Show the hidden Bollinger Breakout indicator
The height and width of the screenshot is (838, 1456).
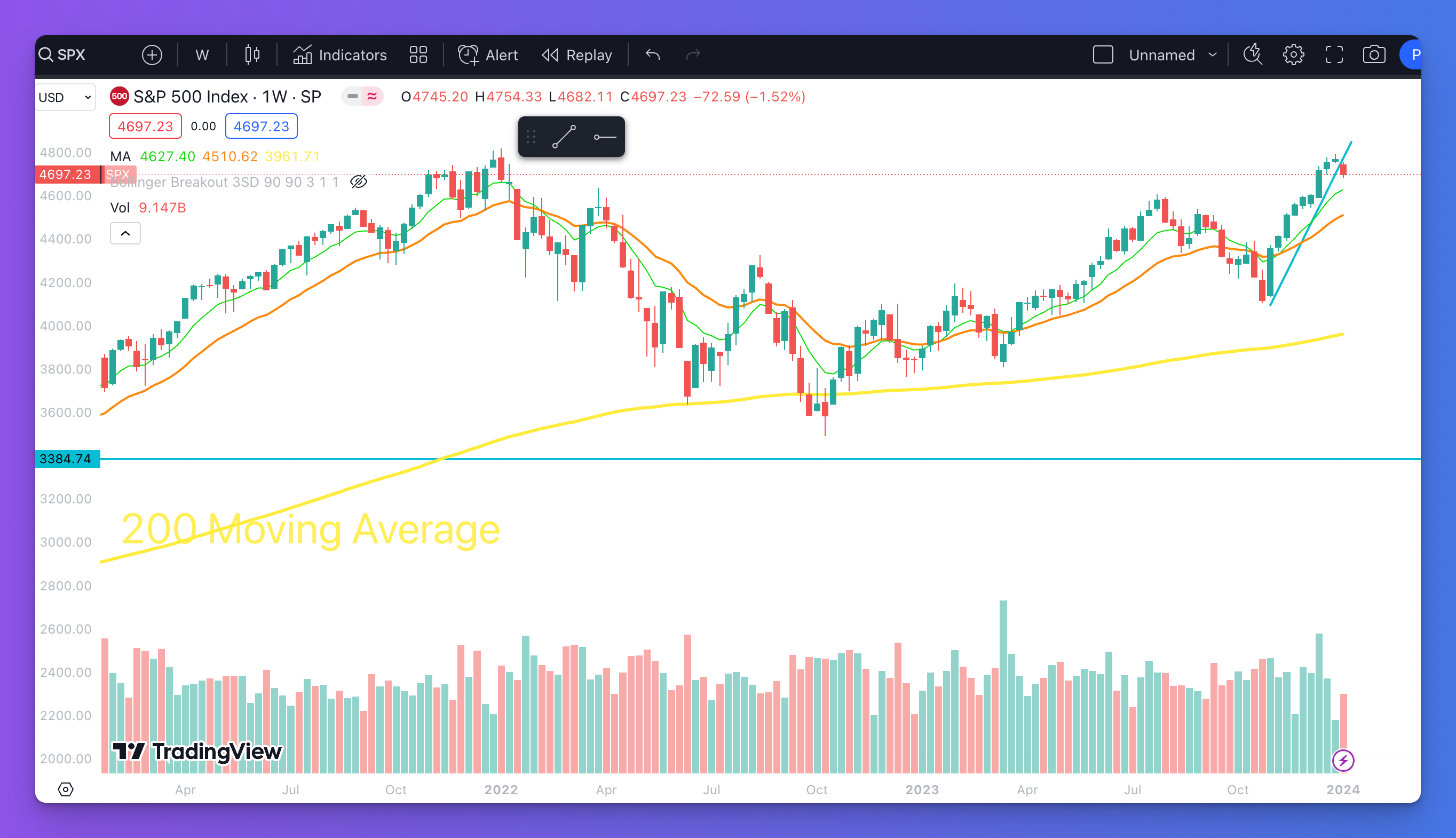pos(359,182)
